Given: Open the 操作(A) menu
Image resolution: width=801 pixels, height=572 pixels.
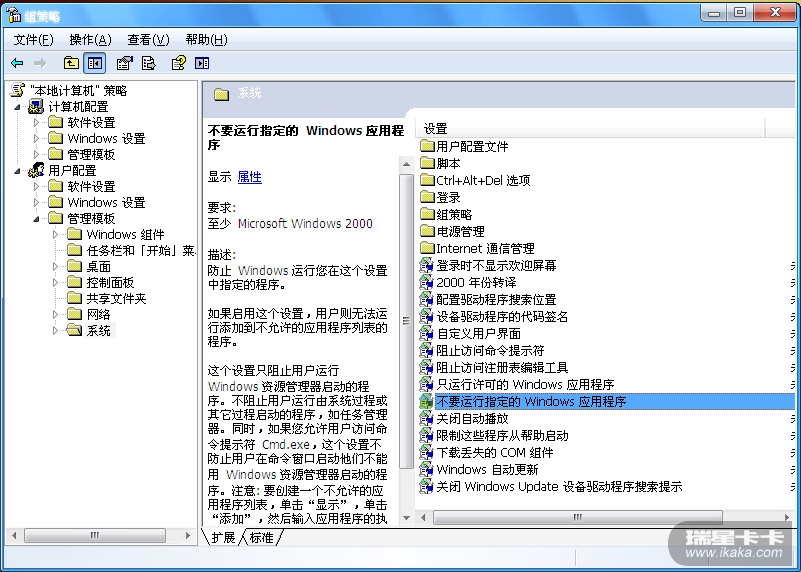Looking at the screenshot, I should (90, 40).
